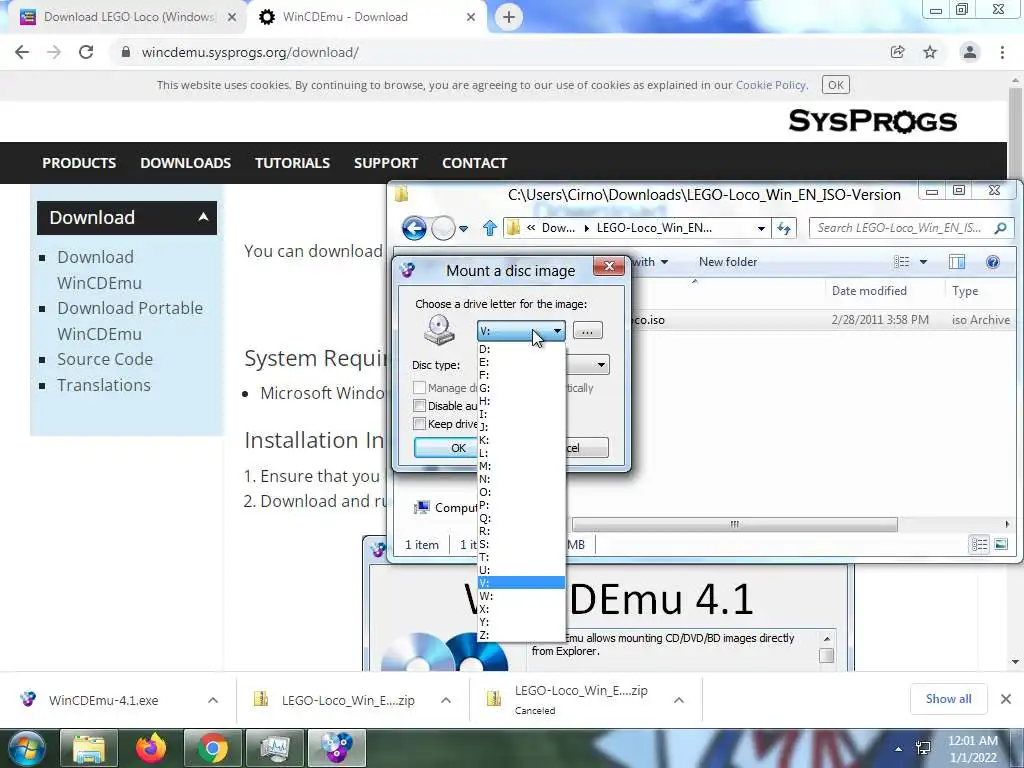1024x768 pixels.
Task: Go up one folder in Explorer
Action: point(490,228)
